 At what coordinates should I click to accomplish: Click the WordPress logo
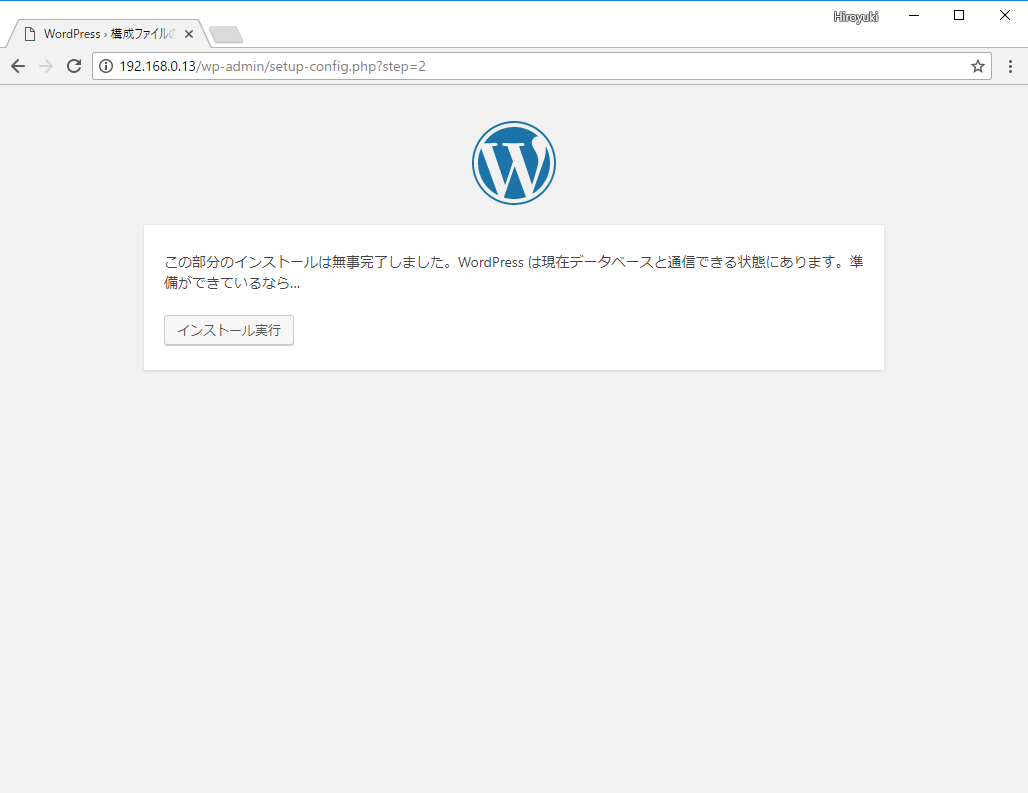514,163
